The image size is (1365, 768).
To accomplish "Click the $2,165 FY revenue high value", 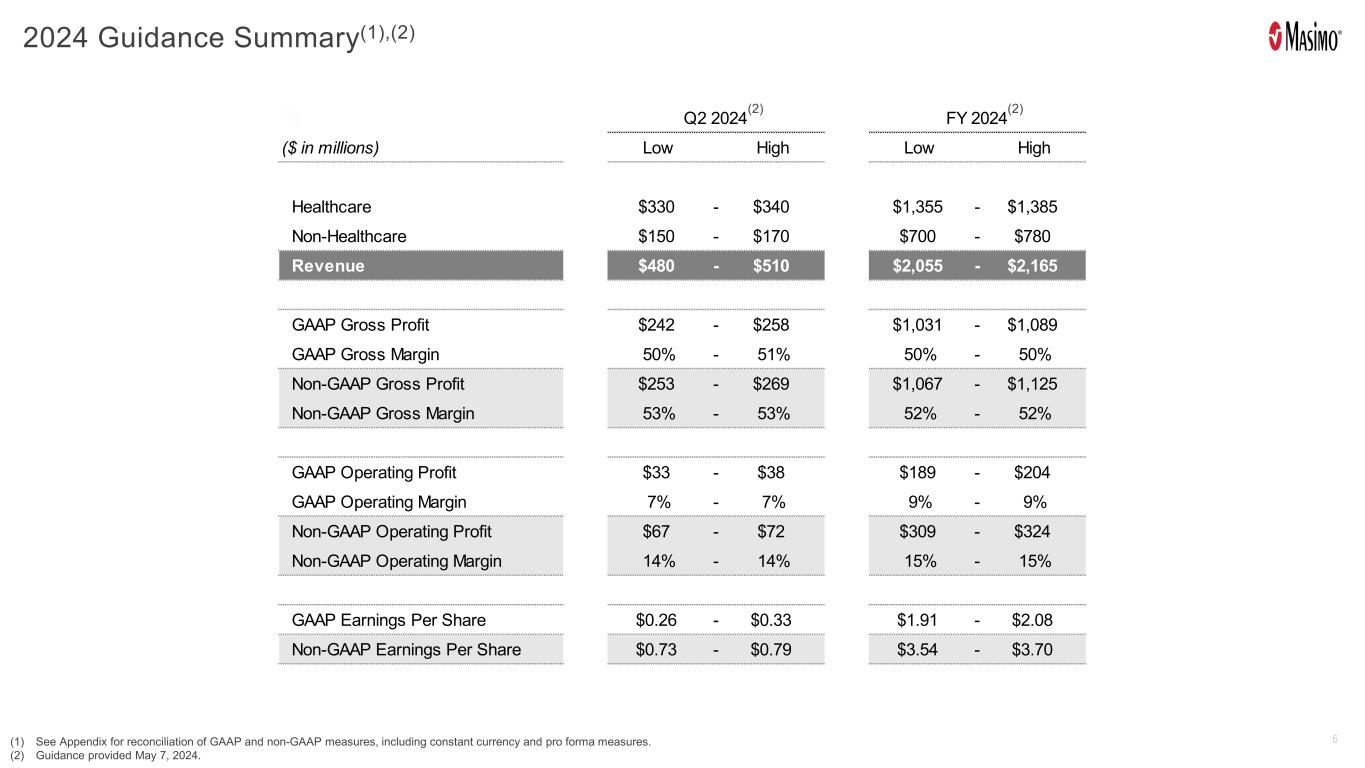I will tap(1033, 266).
